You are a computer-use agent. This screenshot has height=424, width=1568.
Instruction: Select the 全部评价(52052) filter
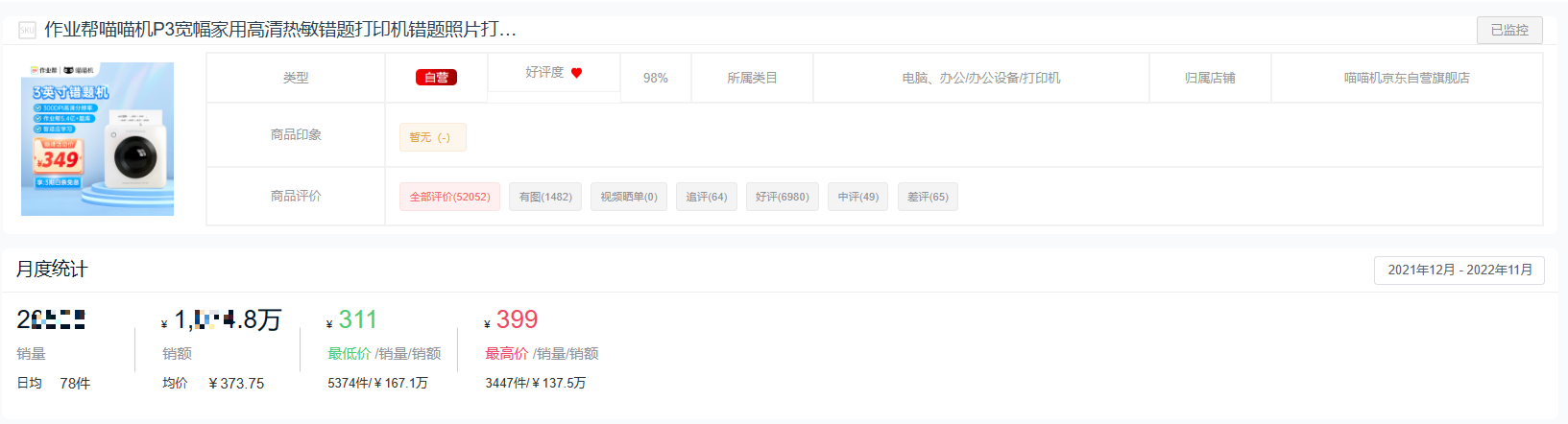[449, 197]
